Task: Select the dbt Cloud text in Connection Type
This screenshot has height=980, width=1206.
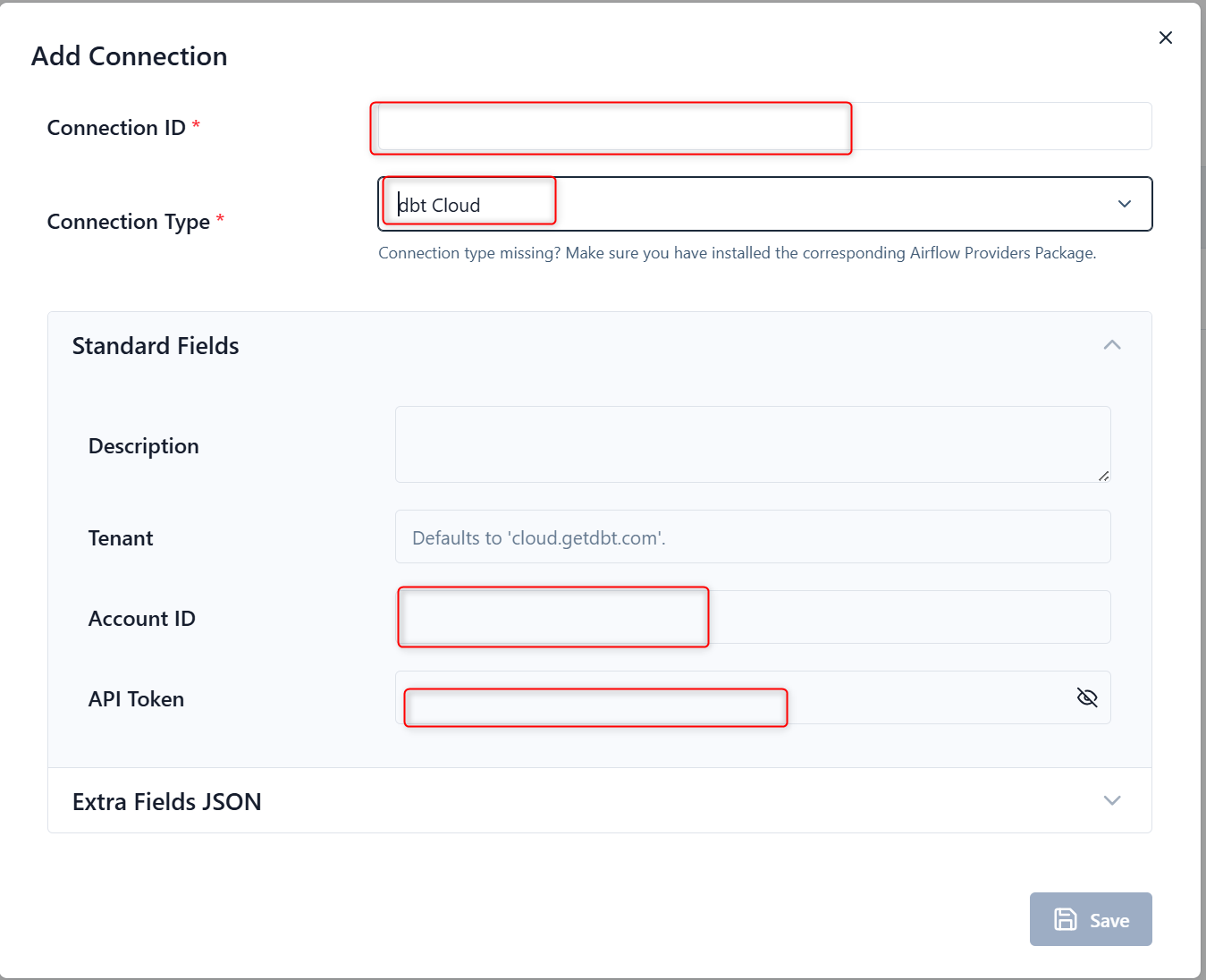Action: point(440,206)
